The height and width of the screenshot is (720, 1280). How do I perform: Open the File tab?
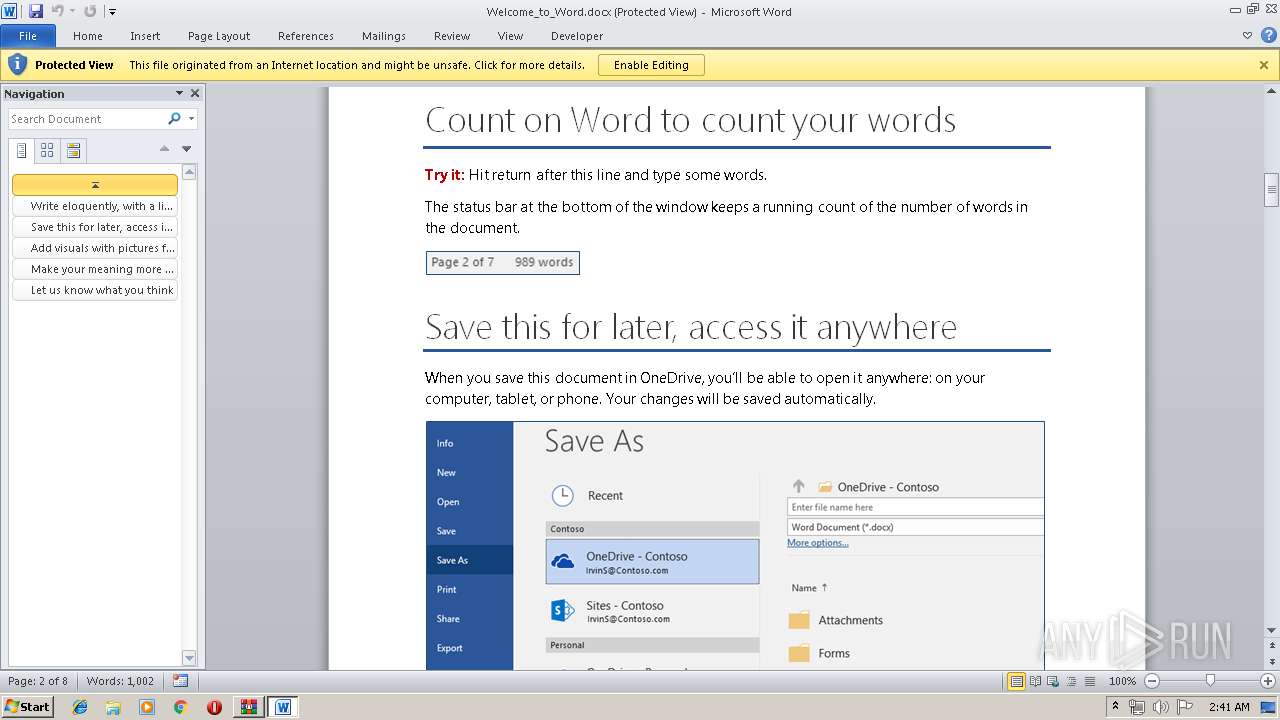[x=28, y=36]
